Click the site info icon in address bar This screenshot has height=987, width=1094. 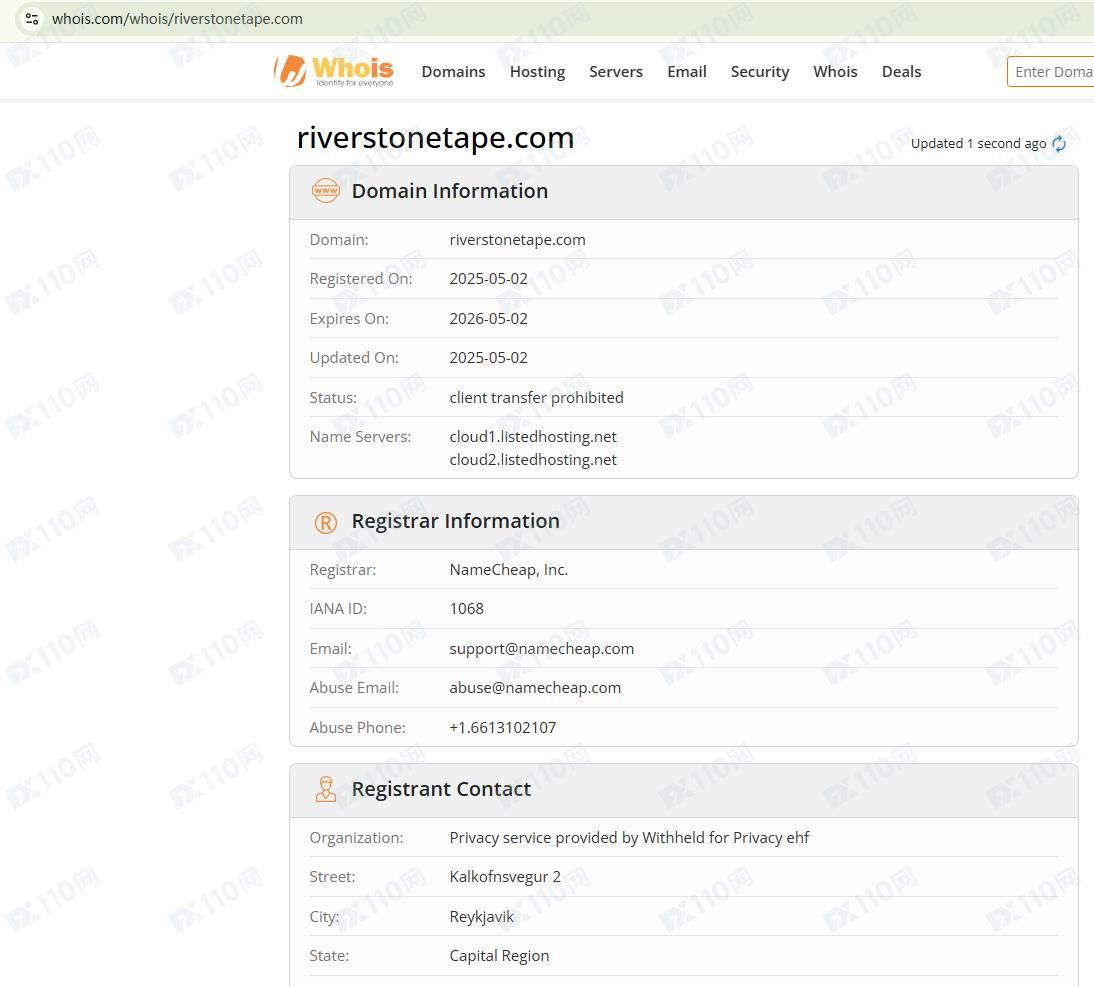[x=32, y=19]
